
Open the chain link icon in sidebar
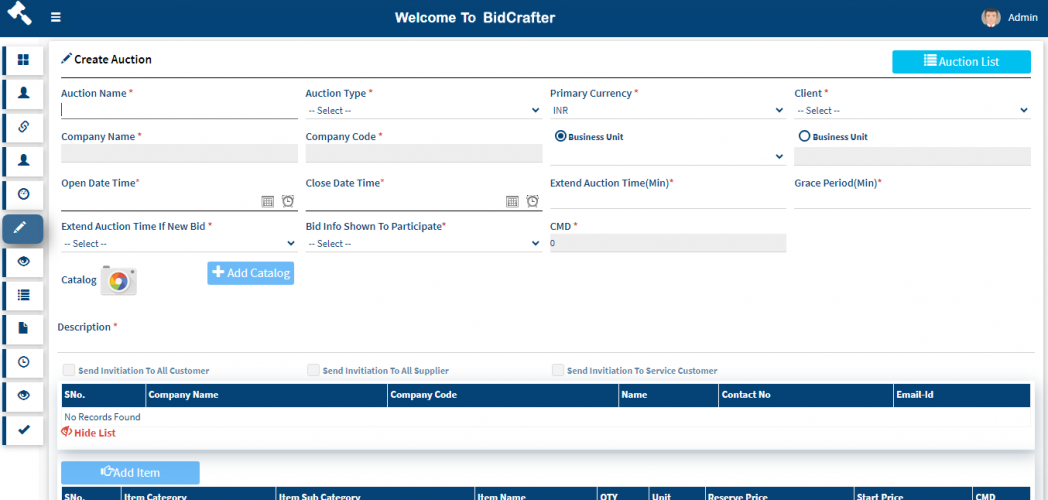click(23, 127)
